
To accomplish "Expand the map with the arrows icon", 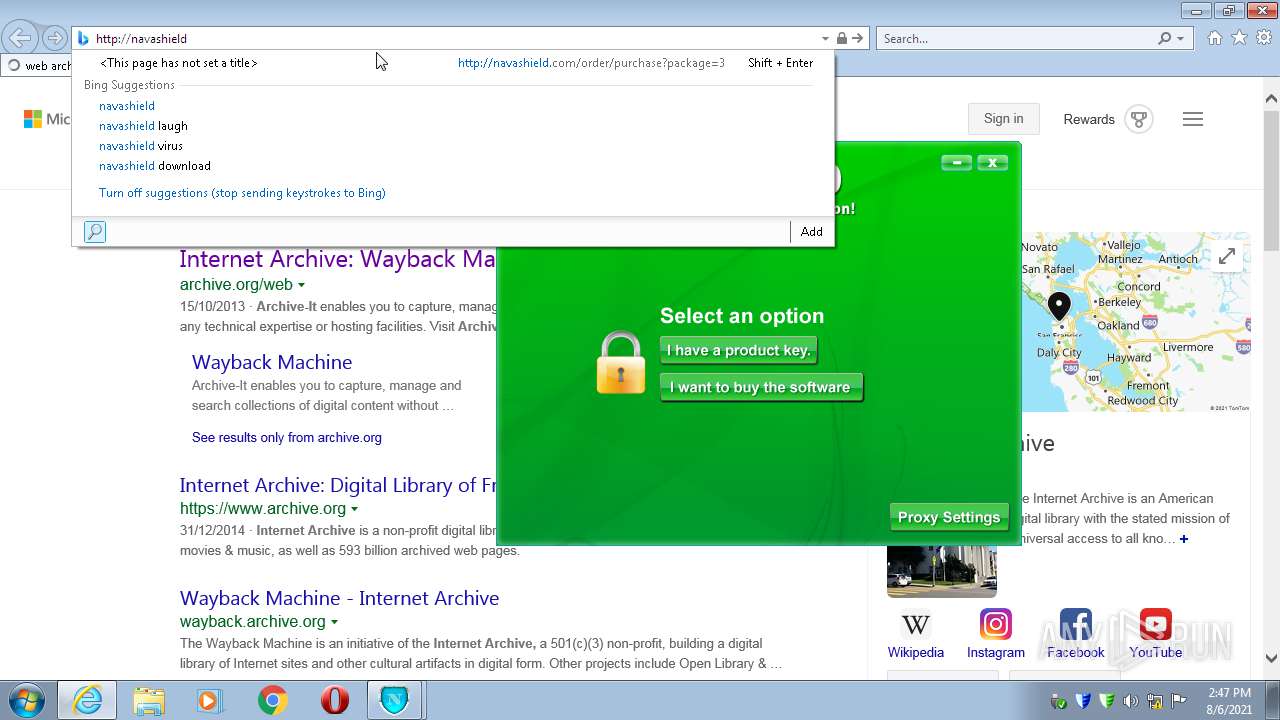I will [1226, 256].
